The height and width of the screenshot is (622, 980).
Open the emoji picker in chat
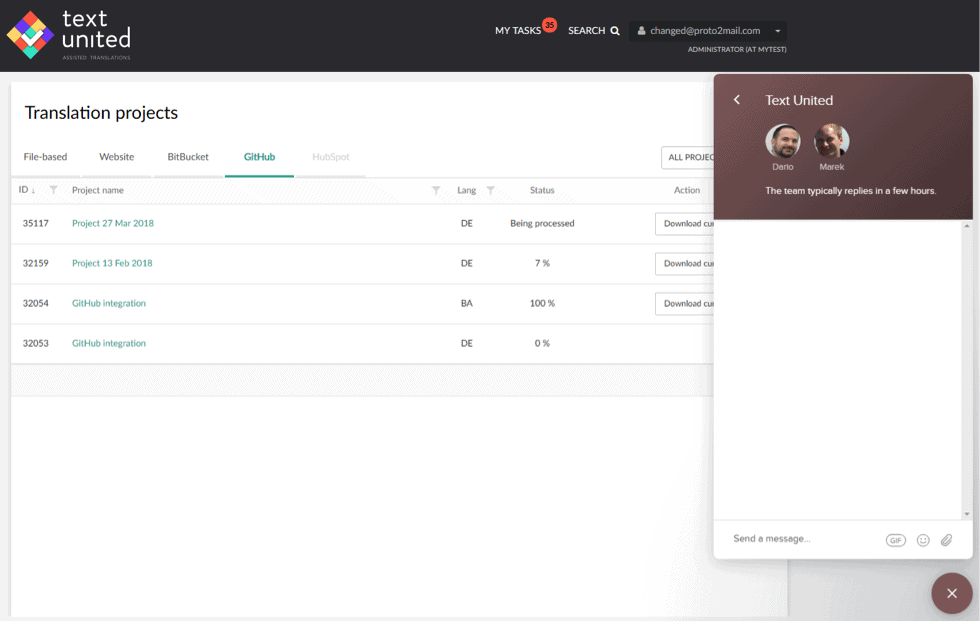[923, 540]
